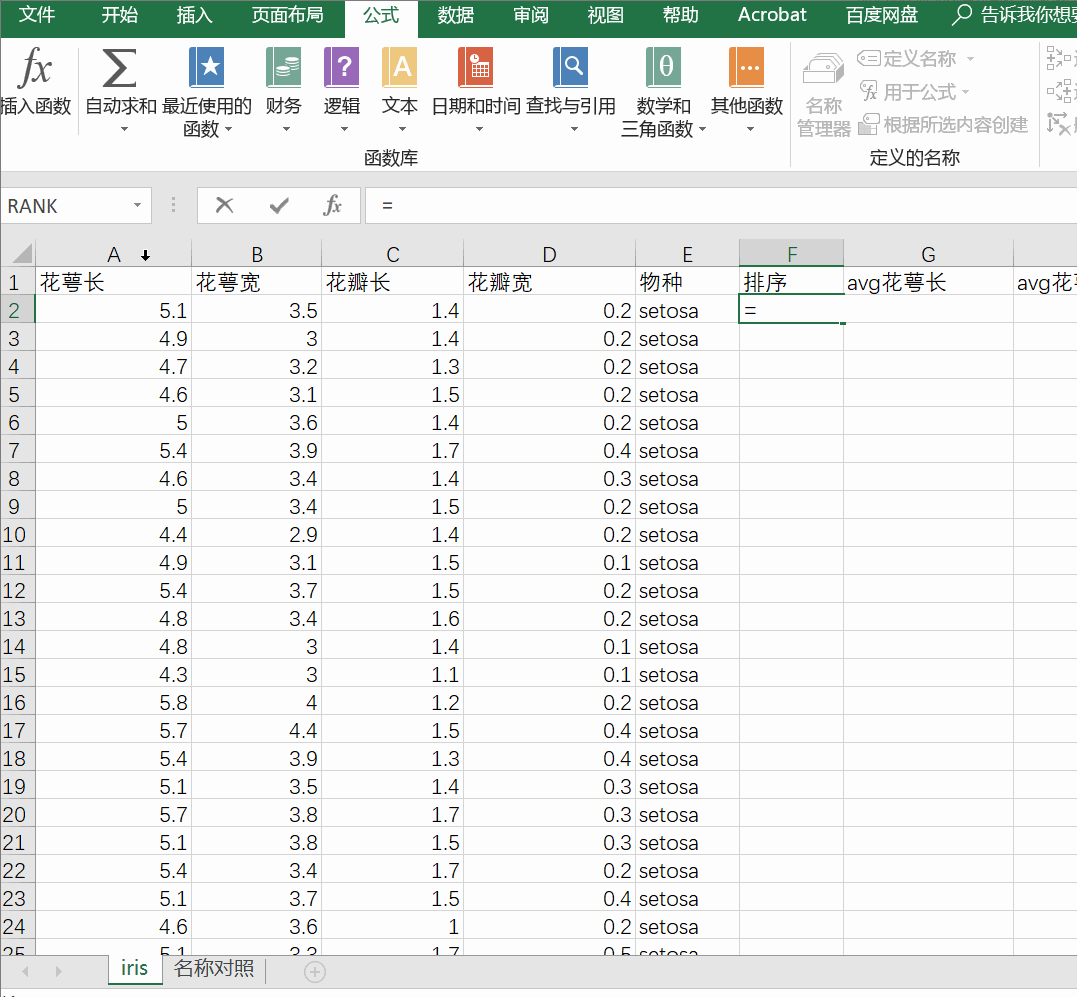1077x997 pixels.
Task: Expand Define Name (定义名称) dropdown arrow
Action: pos(970,59)
